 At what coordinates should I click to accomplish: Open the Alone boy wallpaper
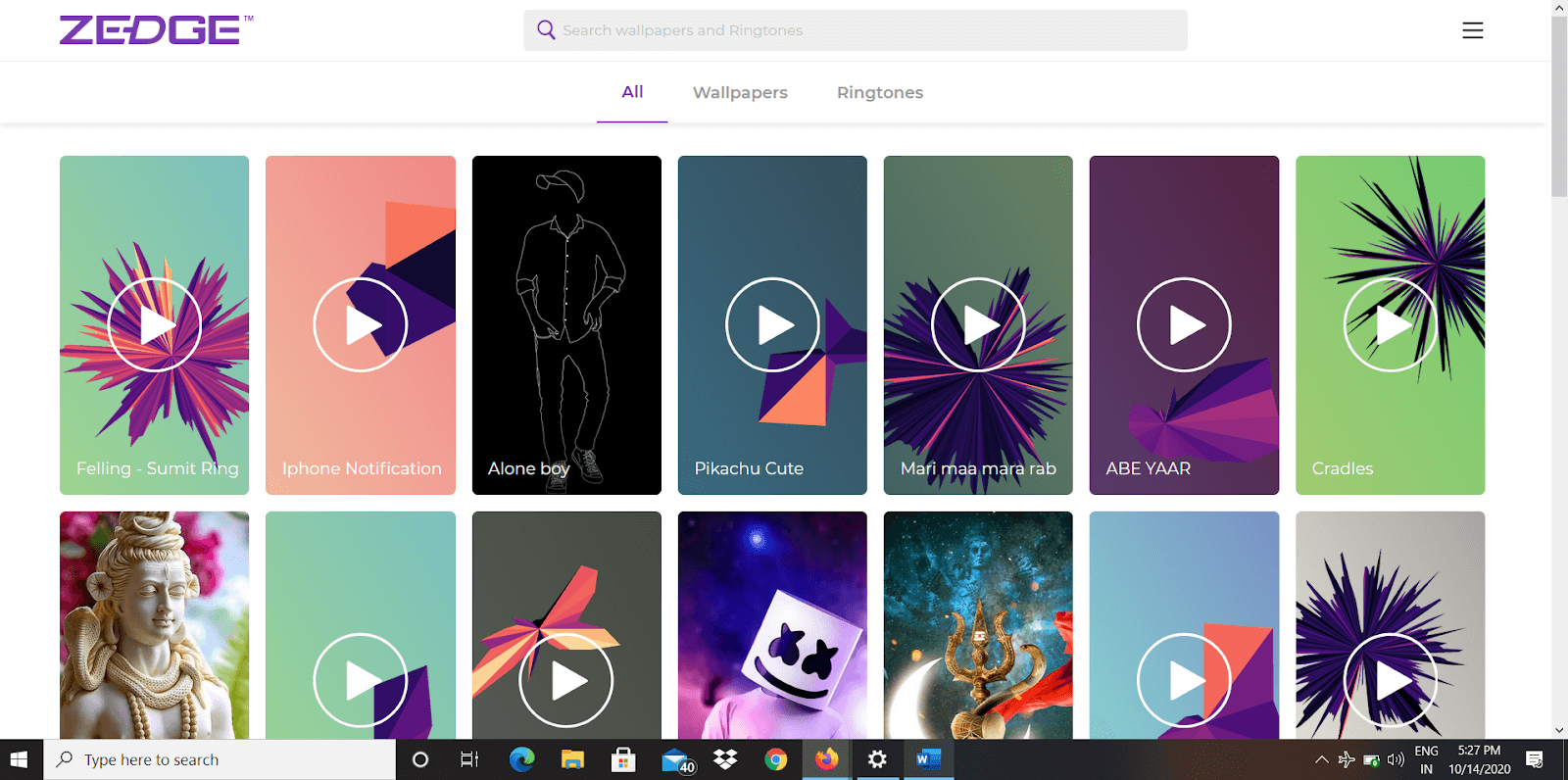point(566,324)
